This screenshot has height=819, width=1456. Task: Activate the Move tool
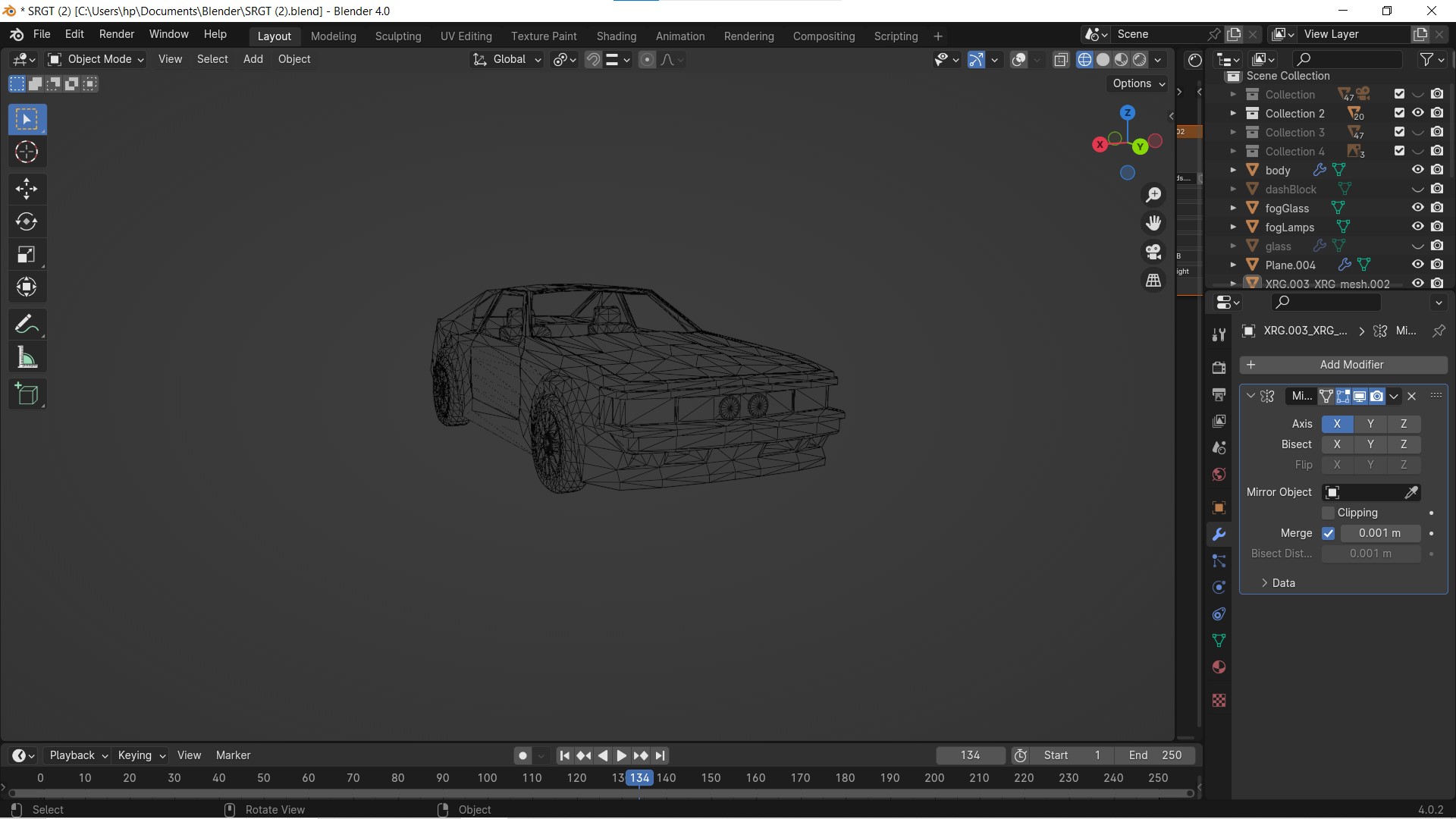point(27,189)
